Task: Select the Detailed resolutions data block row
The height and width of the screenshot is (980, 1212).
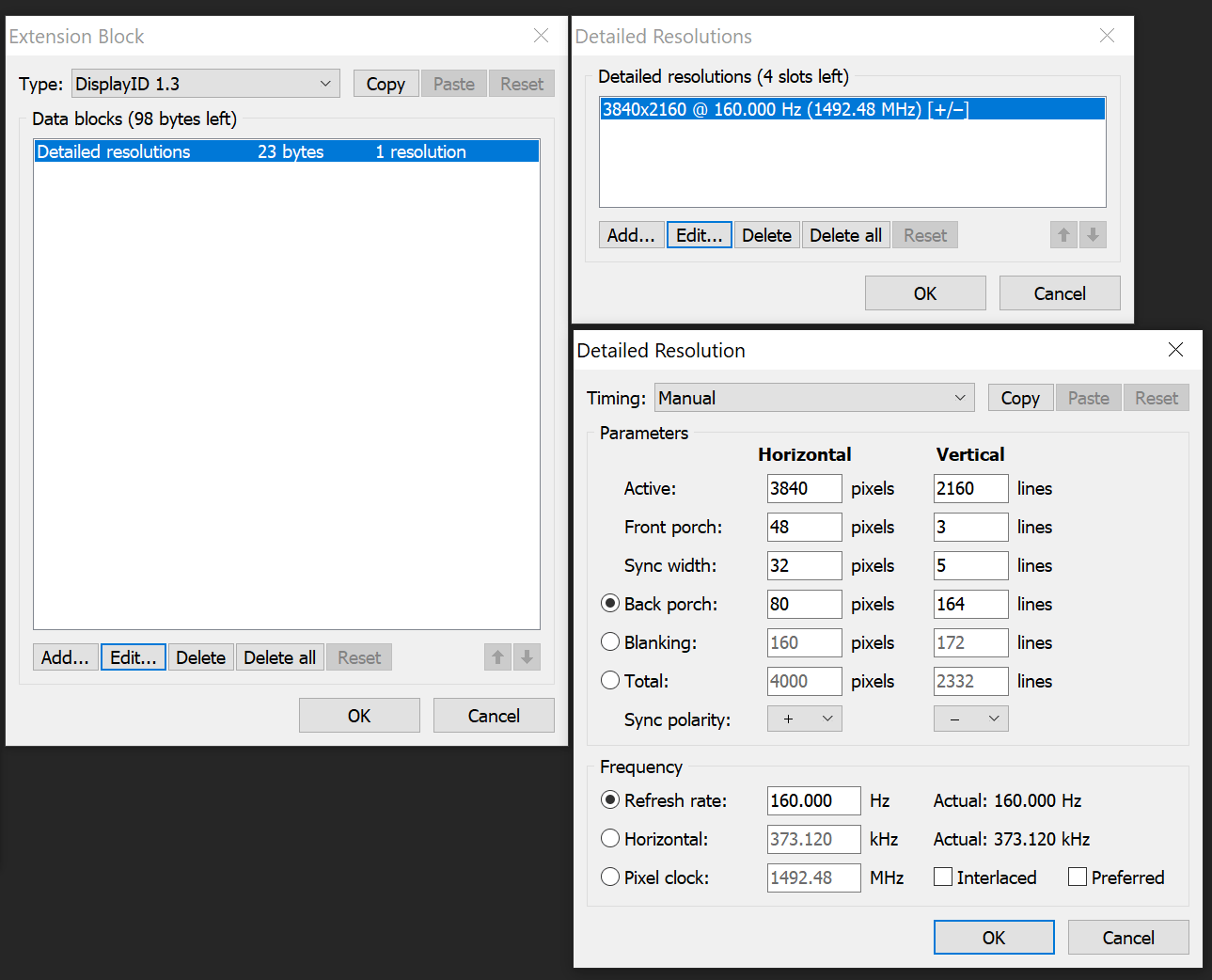Action: click(286, 151)
